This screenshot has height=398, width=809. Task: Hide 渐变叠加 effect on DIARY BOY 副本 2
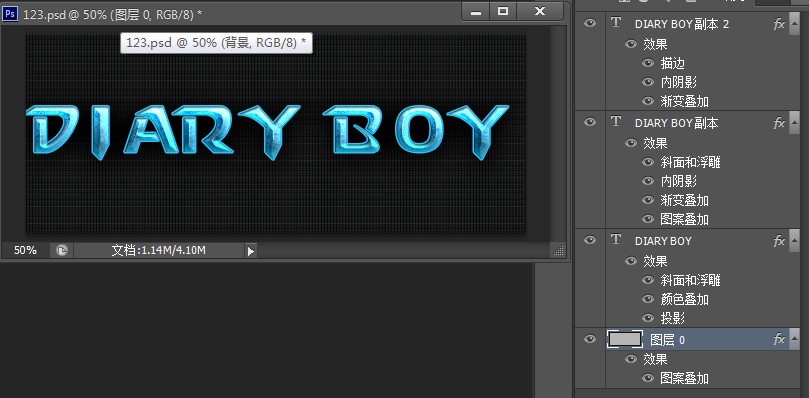[x=648, y=101]
